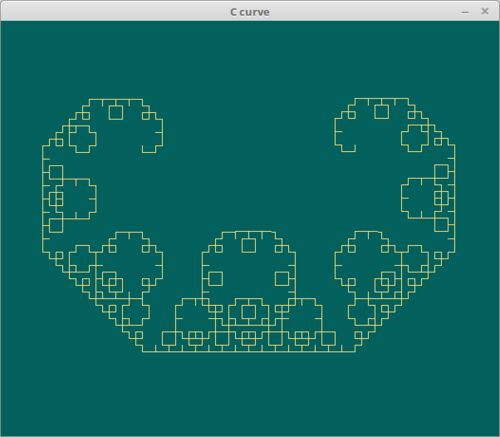Screen dimensions: 500x437
Task: Select the lower square on the left edge
Action: [x=56, y=226]
